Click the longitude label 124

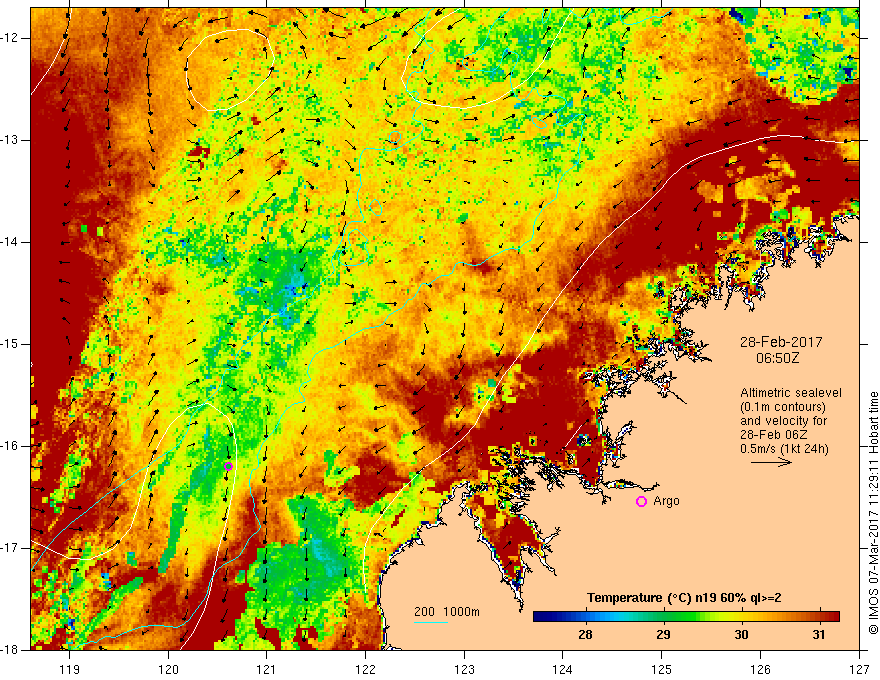pos(563,669)
